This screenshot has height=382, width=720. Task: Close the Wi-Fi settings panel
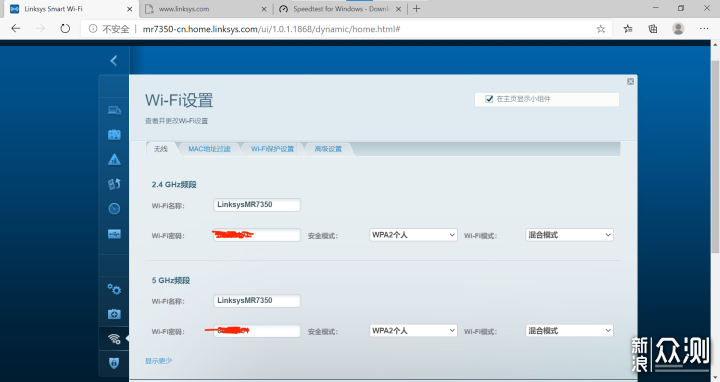coord(630,81)
